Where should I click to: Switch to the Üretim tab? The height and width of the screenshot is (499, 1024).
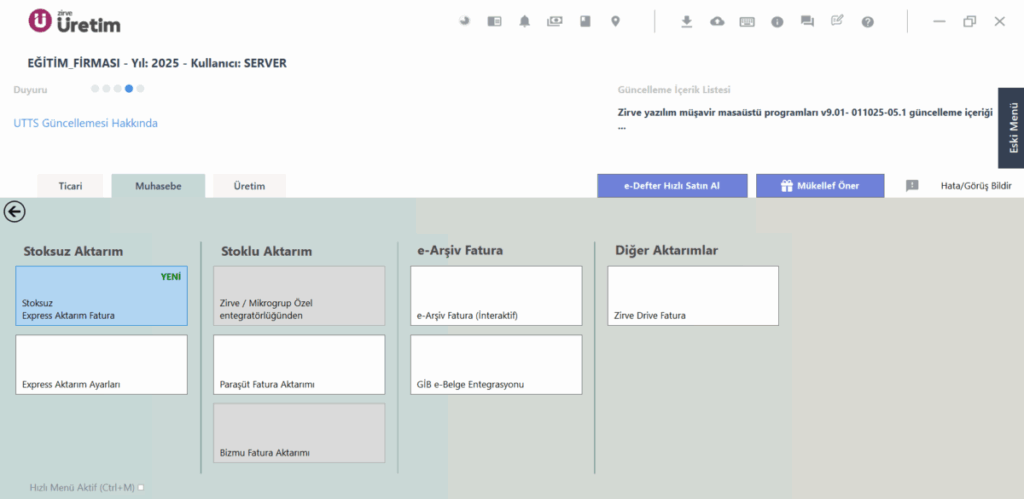pos(249,186)
